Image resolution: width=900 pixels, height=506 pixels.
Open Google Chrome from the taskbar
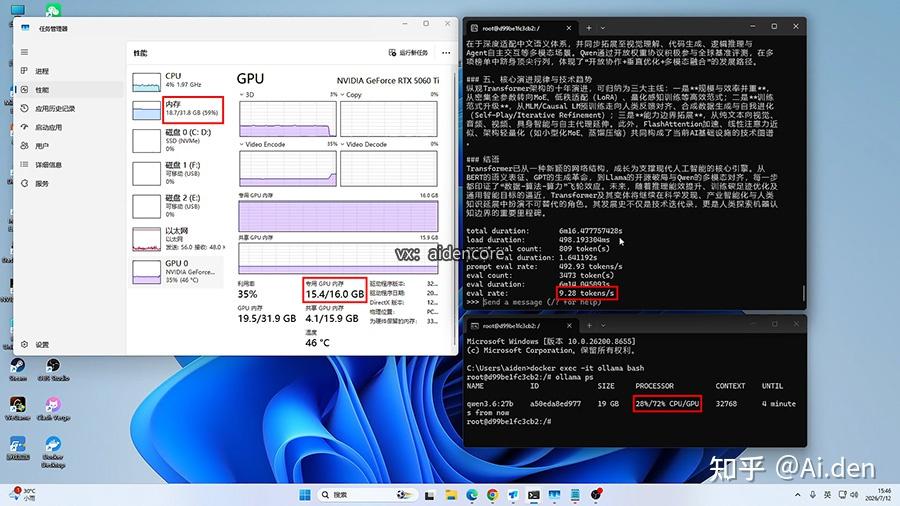tap(492, 495)
